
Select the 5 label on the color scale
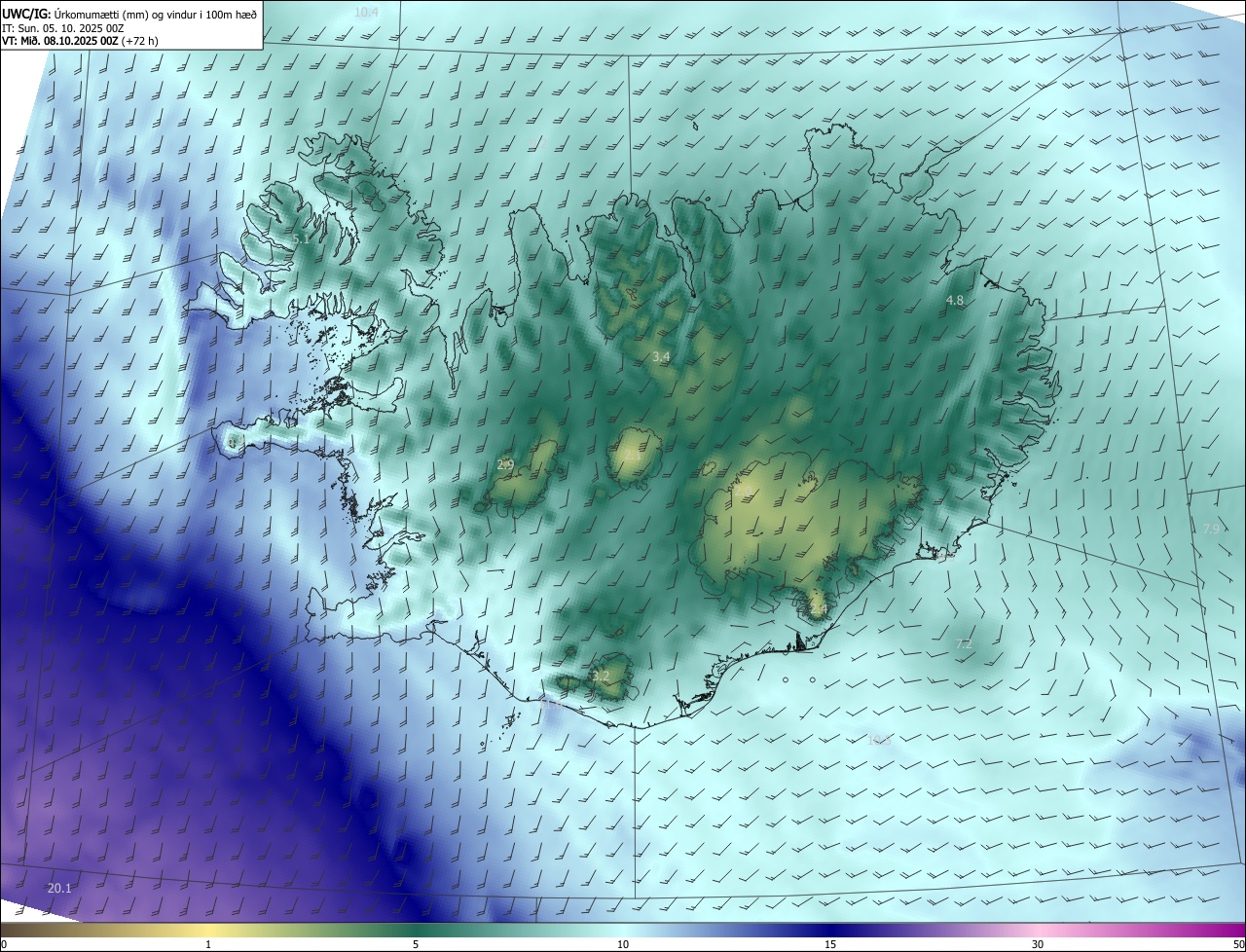coord(416,944)
